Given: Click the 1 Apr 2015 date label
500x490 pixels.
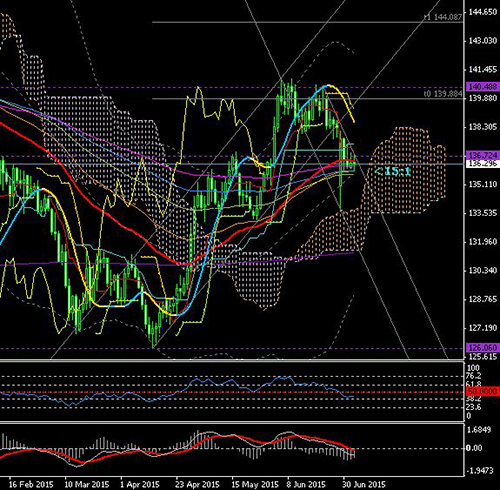Looking at the screenshot, I should [x=140, y=484].
